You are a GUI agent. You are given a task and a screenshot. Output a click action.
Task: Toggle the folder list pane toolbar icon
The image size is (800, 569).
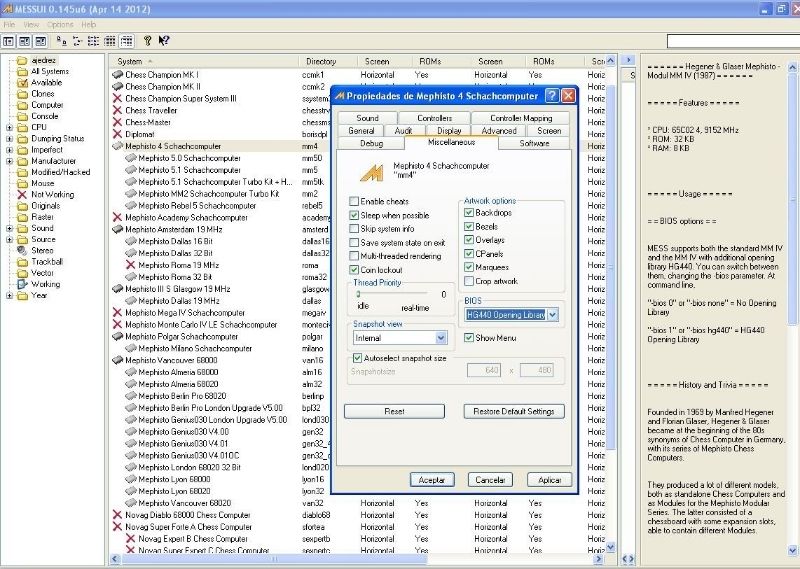point(8,41)
